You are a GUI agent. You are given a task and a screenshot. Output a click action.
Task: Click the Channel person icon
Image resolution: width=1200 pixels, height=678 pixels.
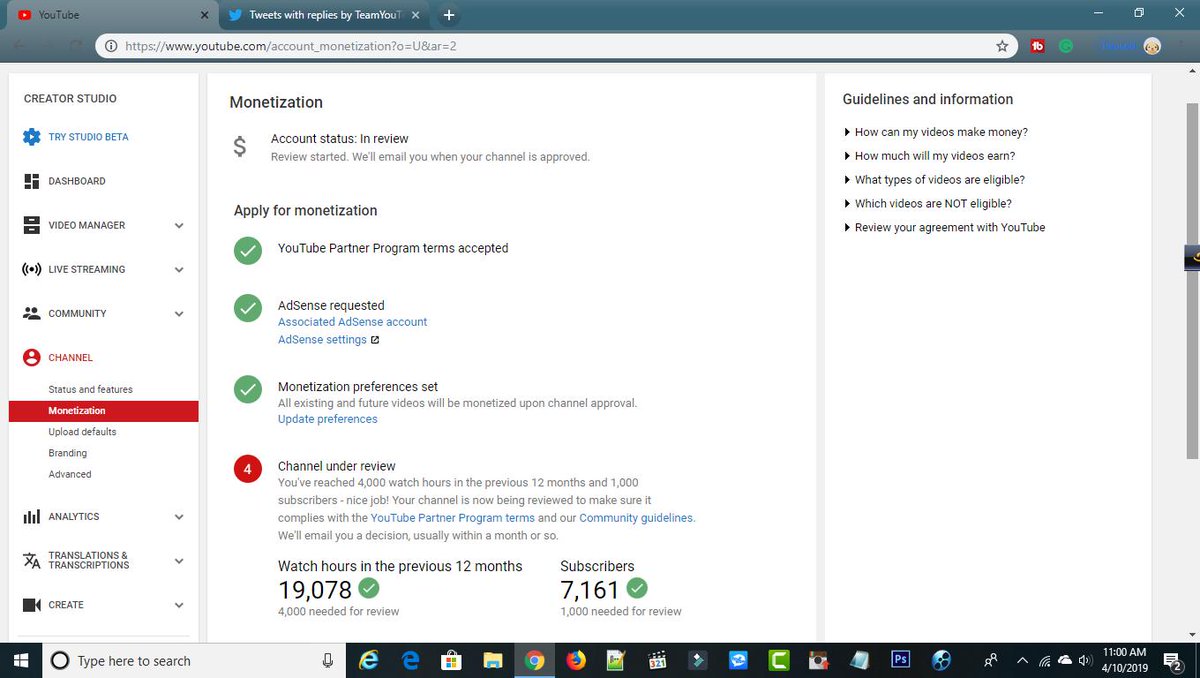[x=31, y=357]
